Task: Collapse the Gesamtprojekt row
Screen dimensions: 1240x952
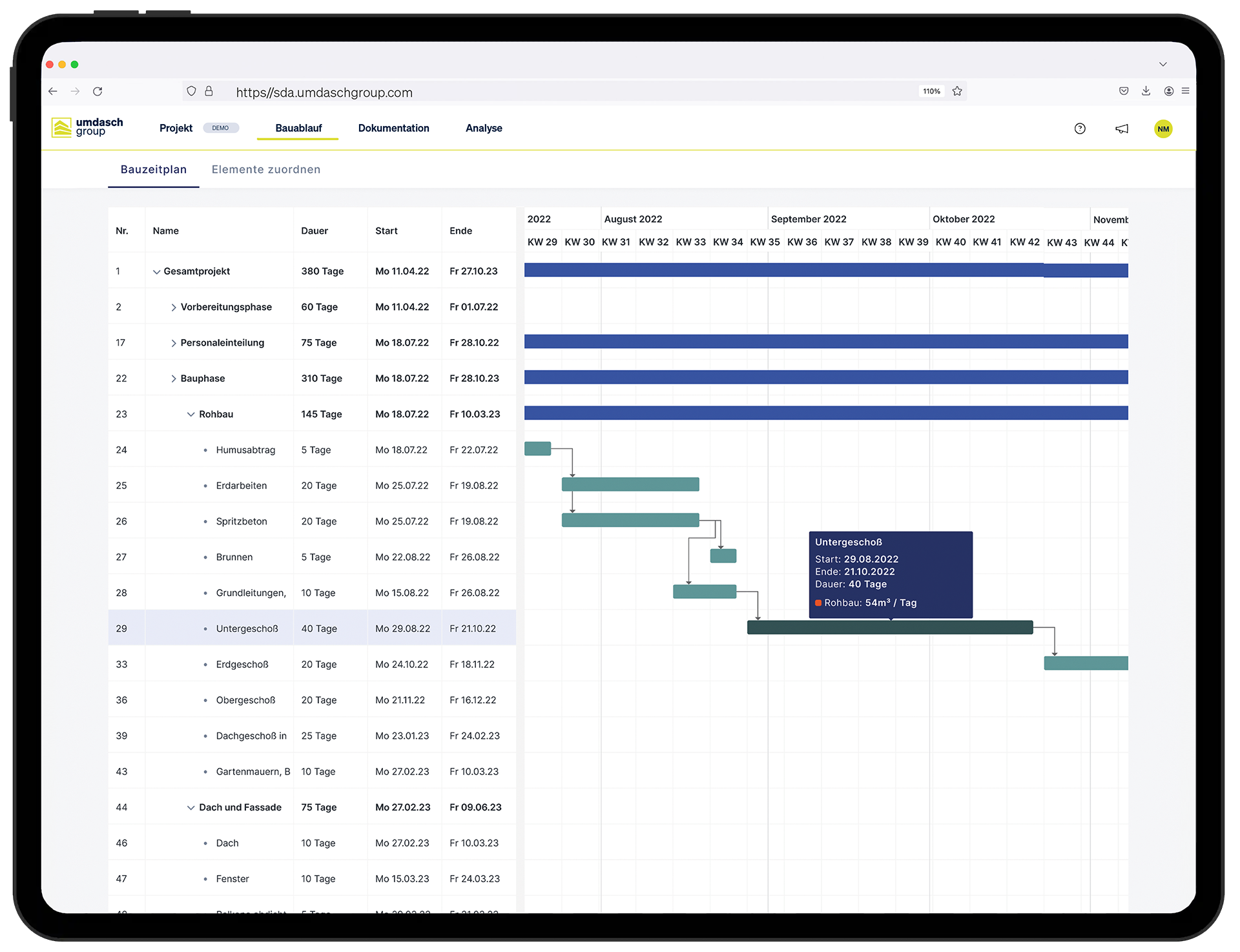Action: (x=156, y=271)
